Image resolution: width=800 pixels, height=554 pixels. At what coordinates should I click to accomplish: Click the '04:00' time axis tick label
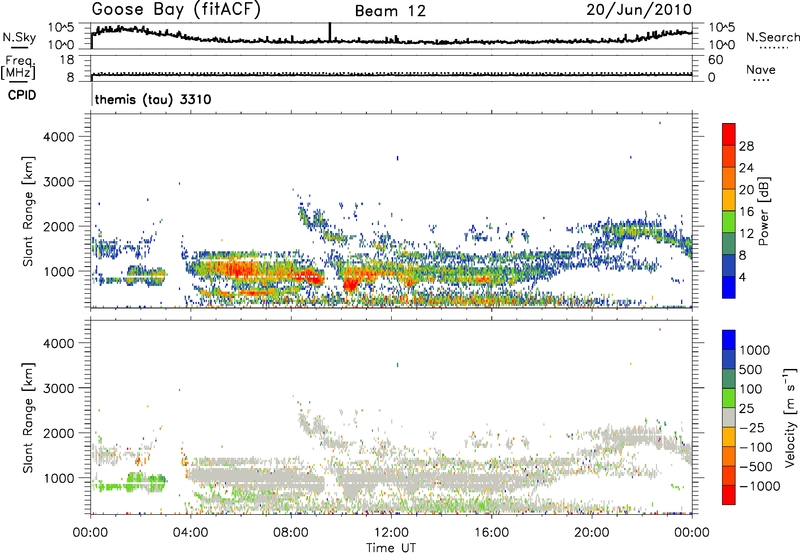pyautogui.click(x=191, y=533)
